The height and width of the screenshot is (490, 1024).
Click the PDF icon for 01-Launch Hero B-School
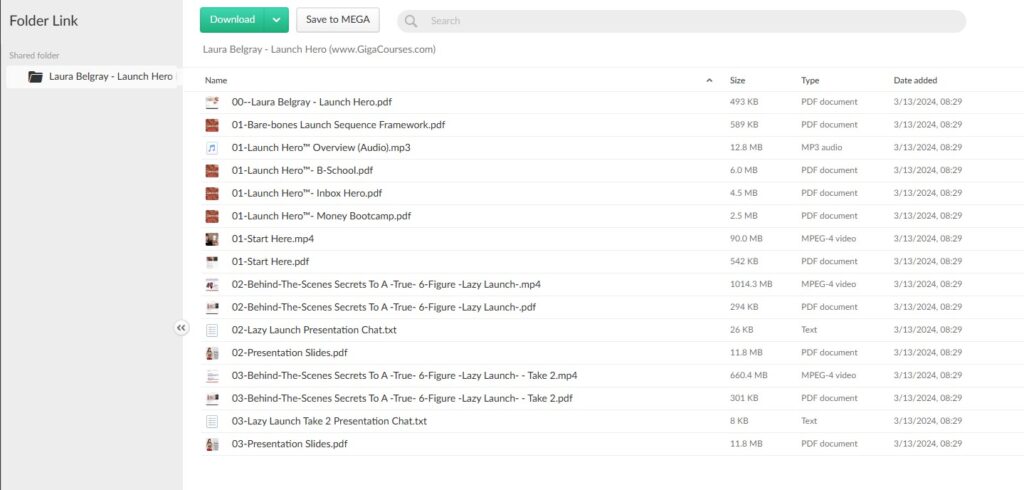[x=212, y=170]
